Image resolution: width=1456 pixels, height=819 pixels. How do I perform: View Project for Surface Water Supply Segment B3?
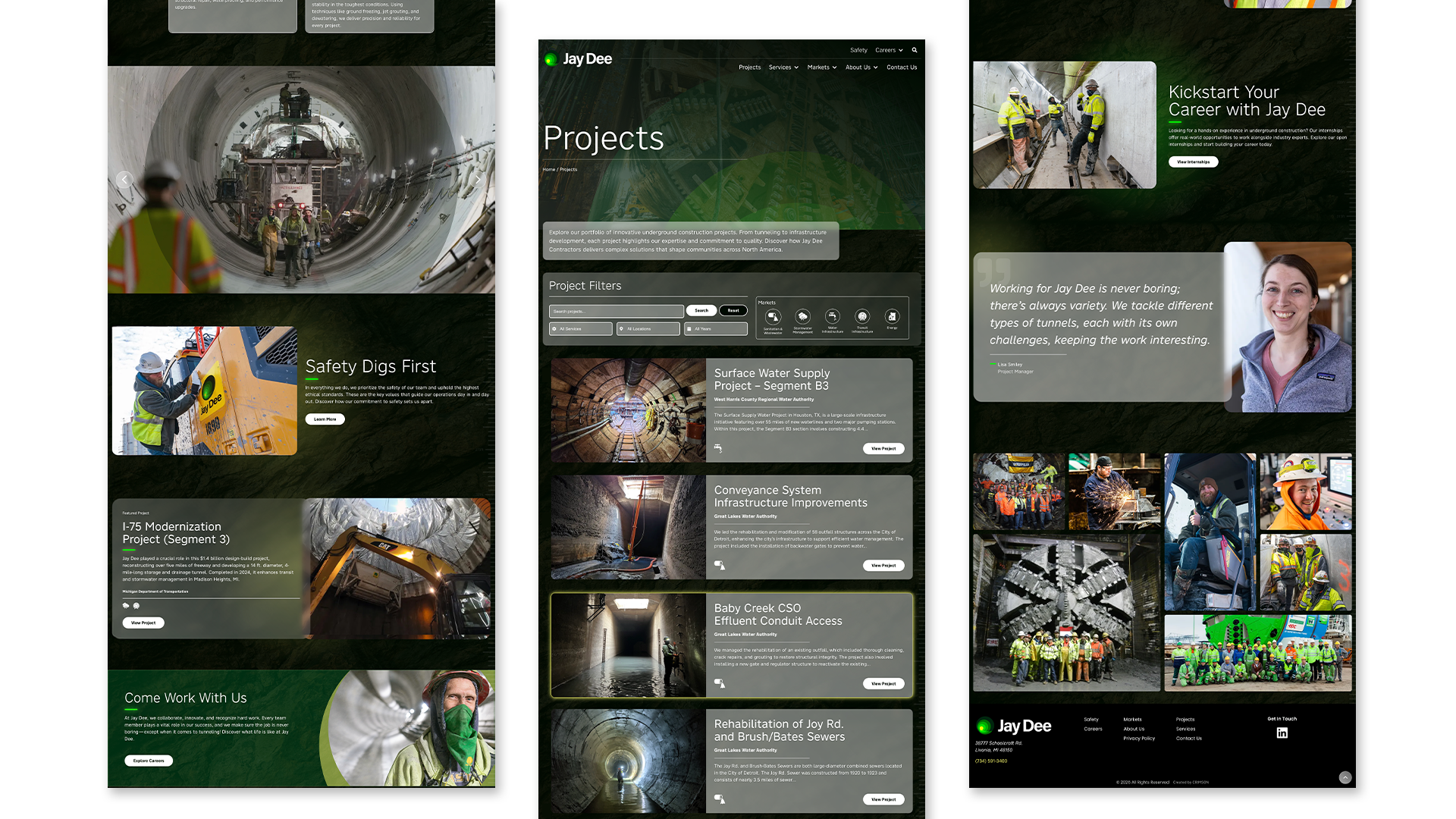pos(883,448)
